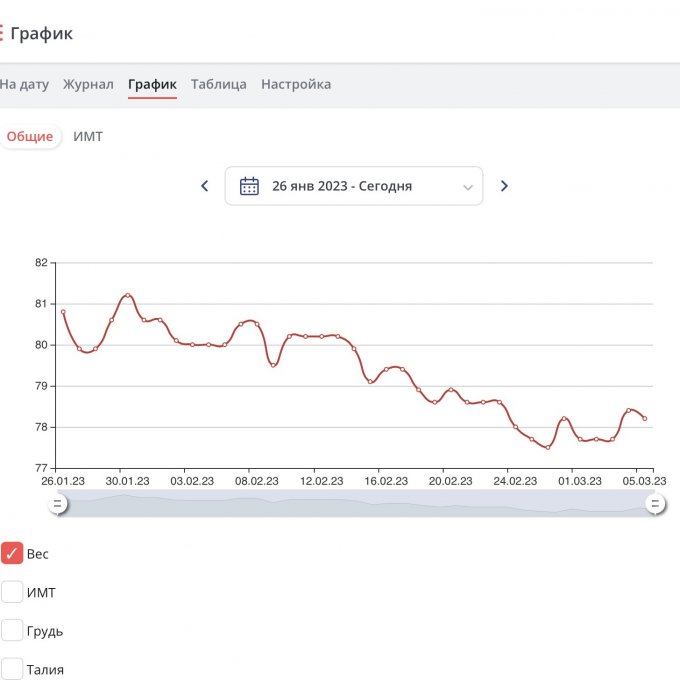The height and width of the screenshot is (680, 680).
Task: Open the 26 янв 2023 - Сегодня selector
Action: coord(342,186)
